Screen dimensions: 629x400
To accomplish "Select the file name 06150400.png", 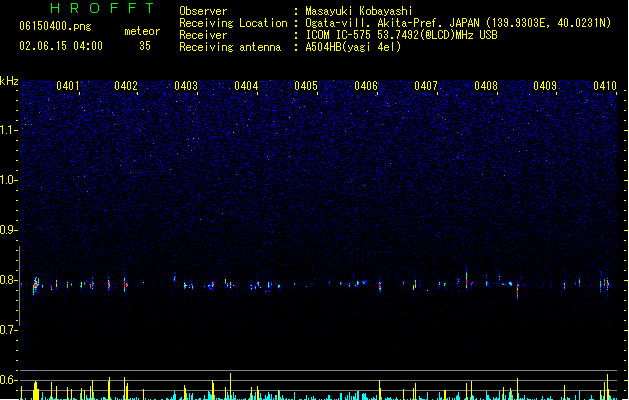I will [55, 26].
